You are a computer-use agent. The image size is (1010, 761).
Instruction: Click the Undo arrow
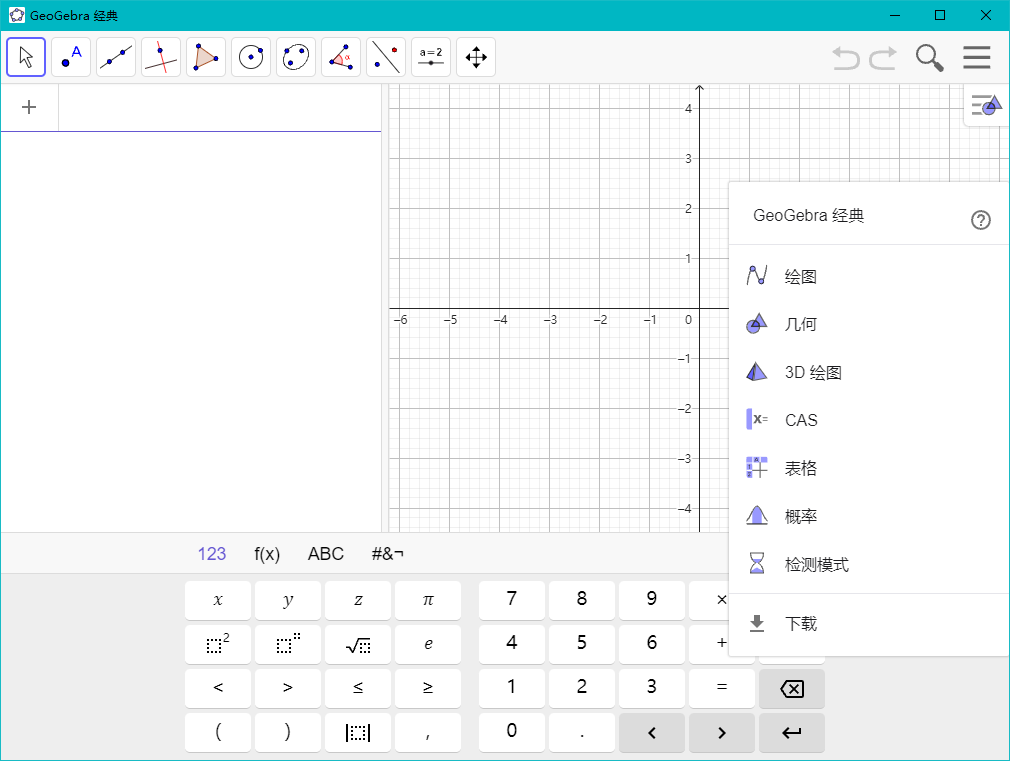click(846, 58)
